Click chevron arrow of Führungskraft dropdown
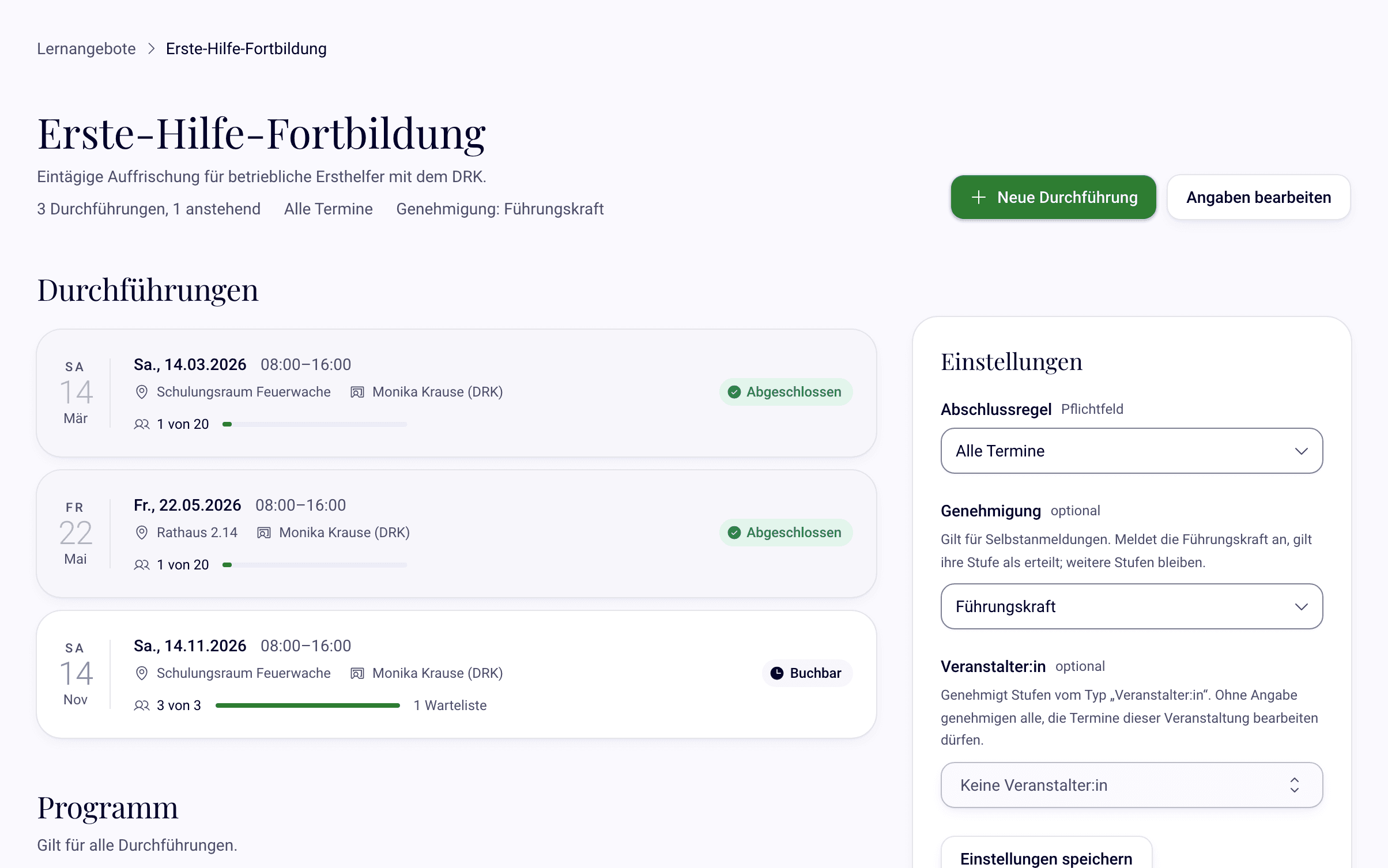Viewport: 1388px width, 868px height. [1301, 606]
